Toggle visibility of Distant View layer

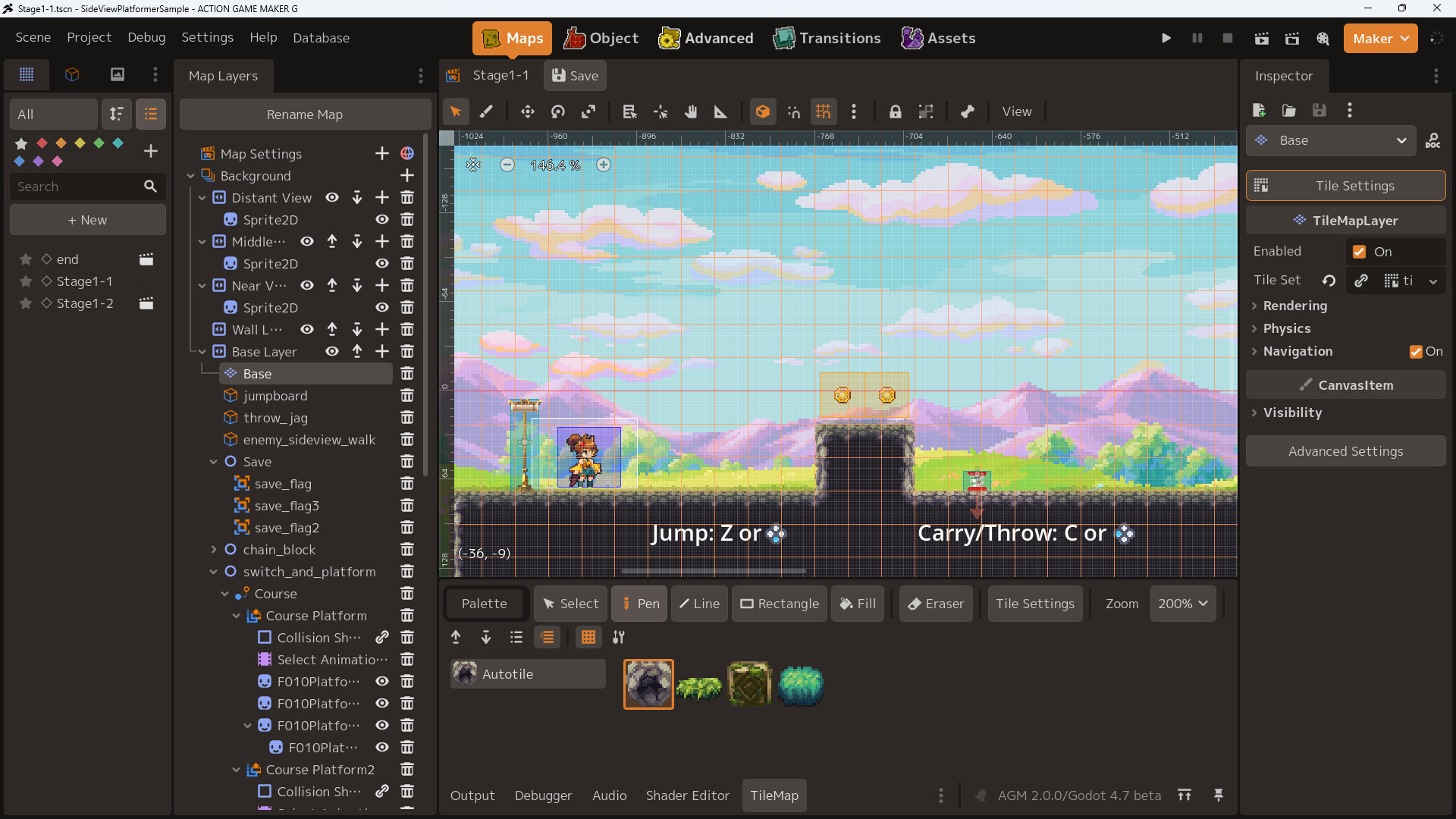coord(332,198)
